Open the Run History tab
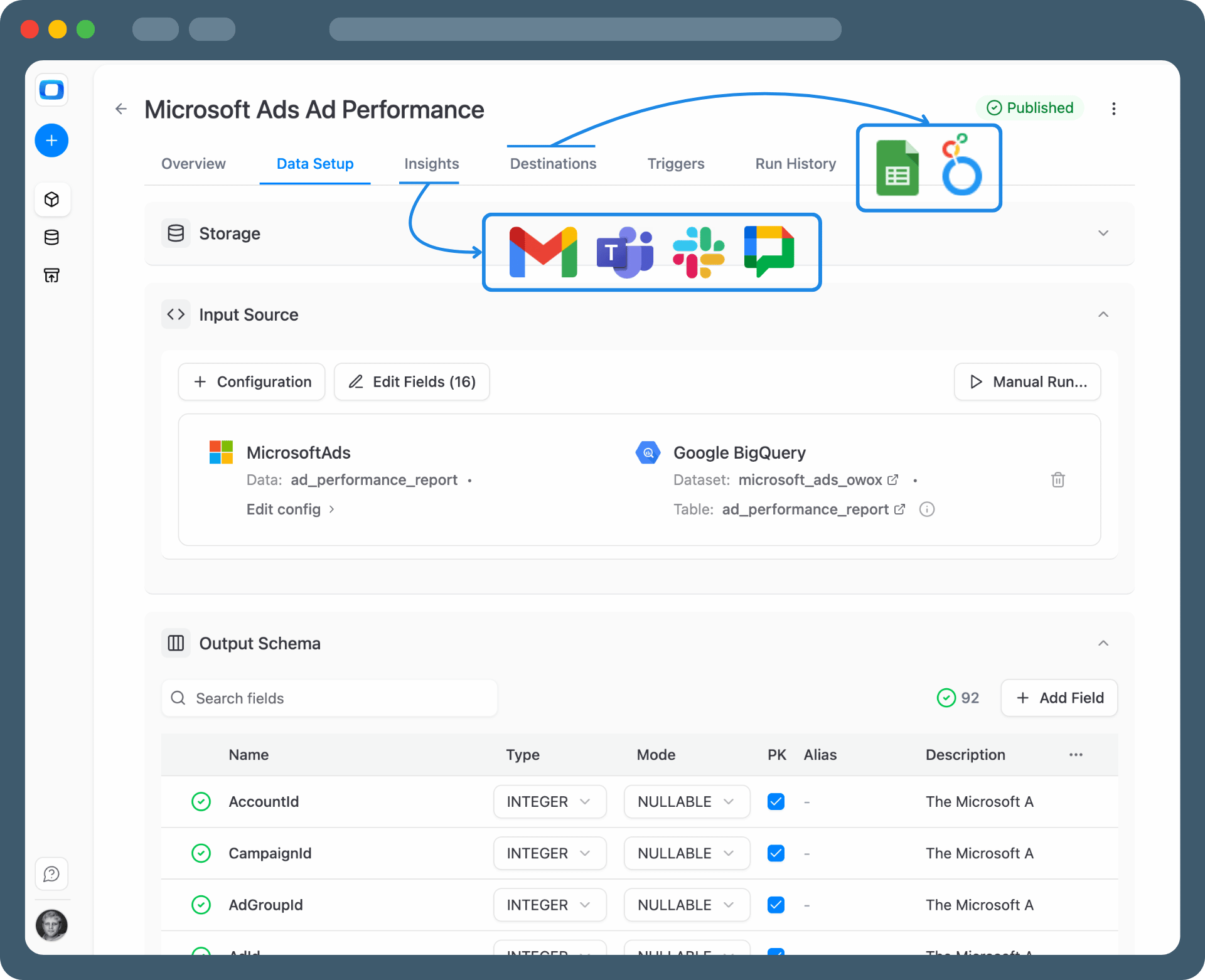Viewport: 1205px width, 980px height. tap(795, 164)
